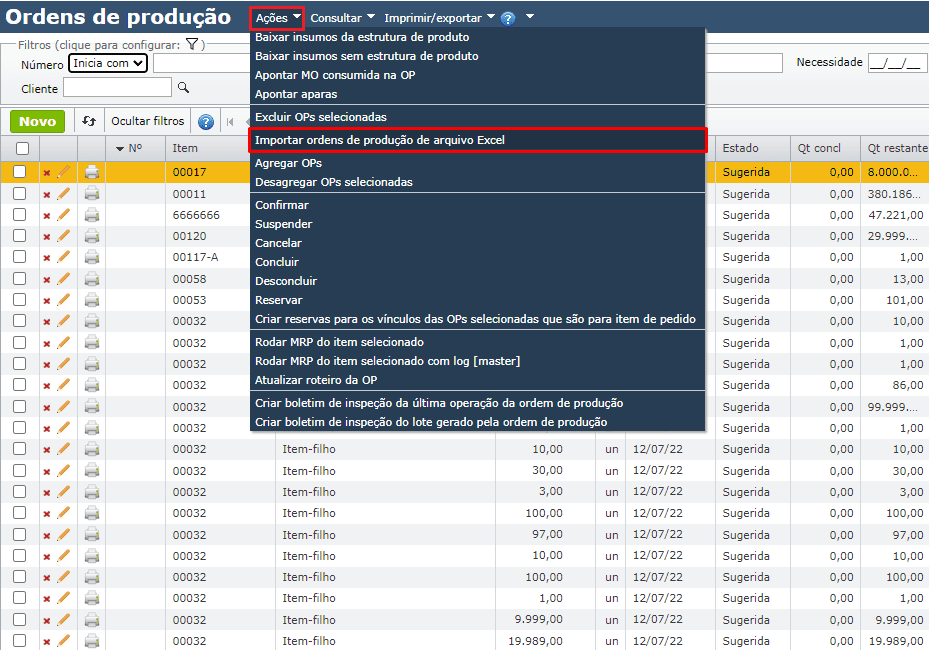Open the Consultar dropdown menu
The height and width of the screenshot is (650, 929).
coord(340,16)
